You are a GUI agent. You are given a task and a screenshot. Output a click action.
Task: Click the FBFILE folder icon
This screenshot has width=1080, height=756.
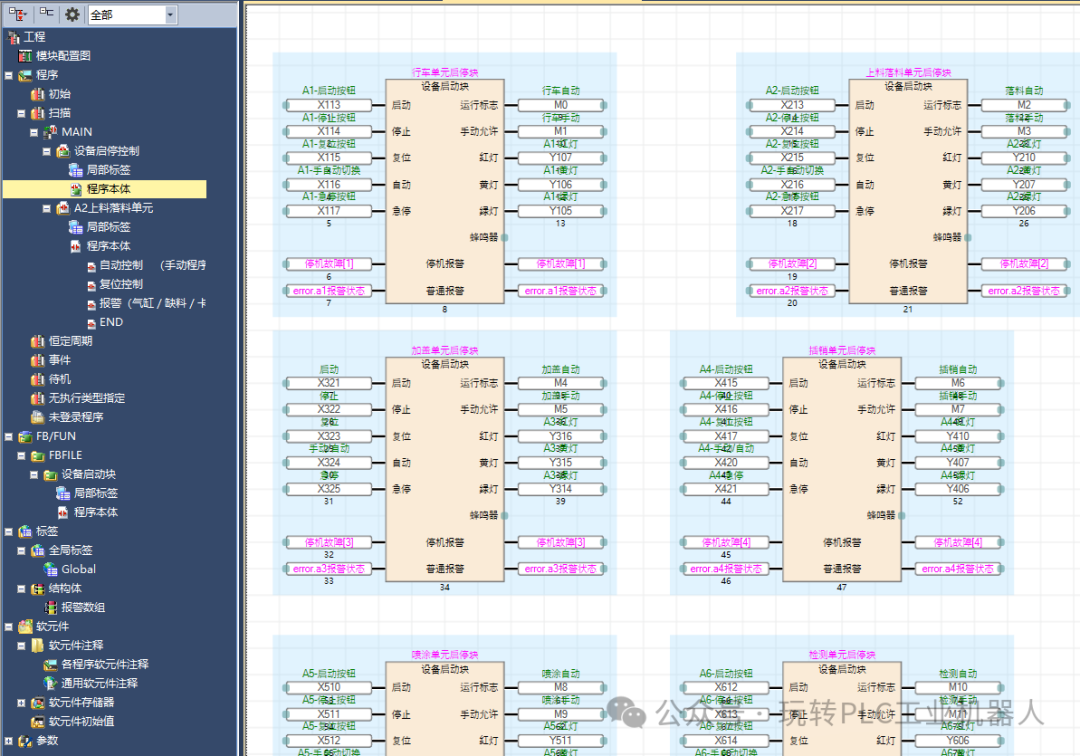point(38,455)
